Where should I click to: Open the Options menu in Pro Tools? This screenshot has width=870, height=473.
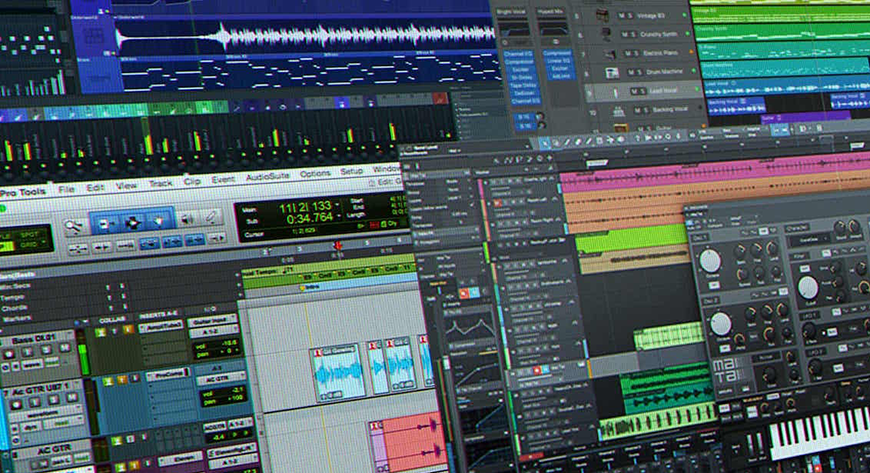[x=315, y=173]
